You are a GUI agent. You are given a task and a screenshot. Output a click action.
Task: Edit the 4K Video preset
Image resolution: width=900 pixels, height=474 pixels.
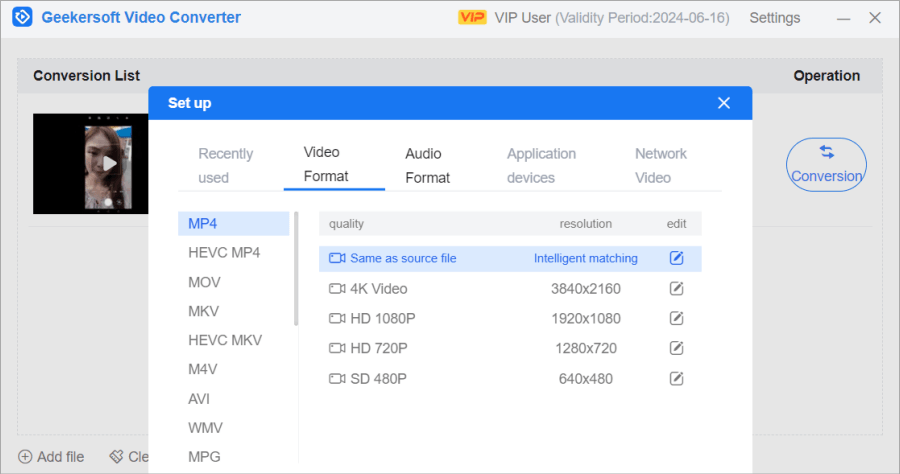click(x=676, y=289)
